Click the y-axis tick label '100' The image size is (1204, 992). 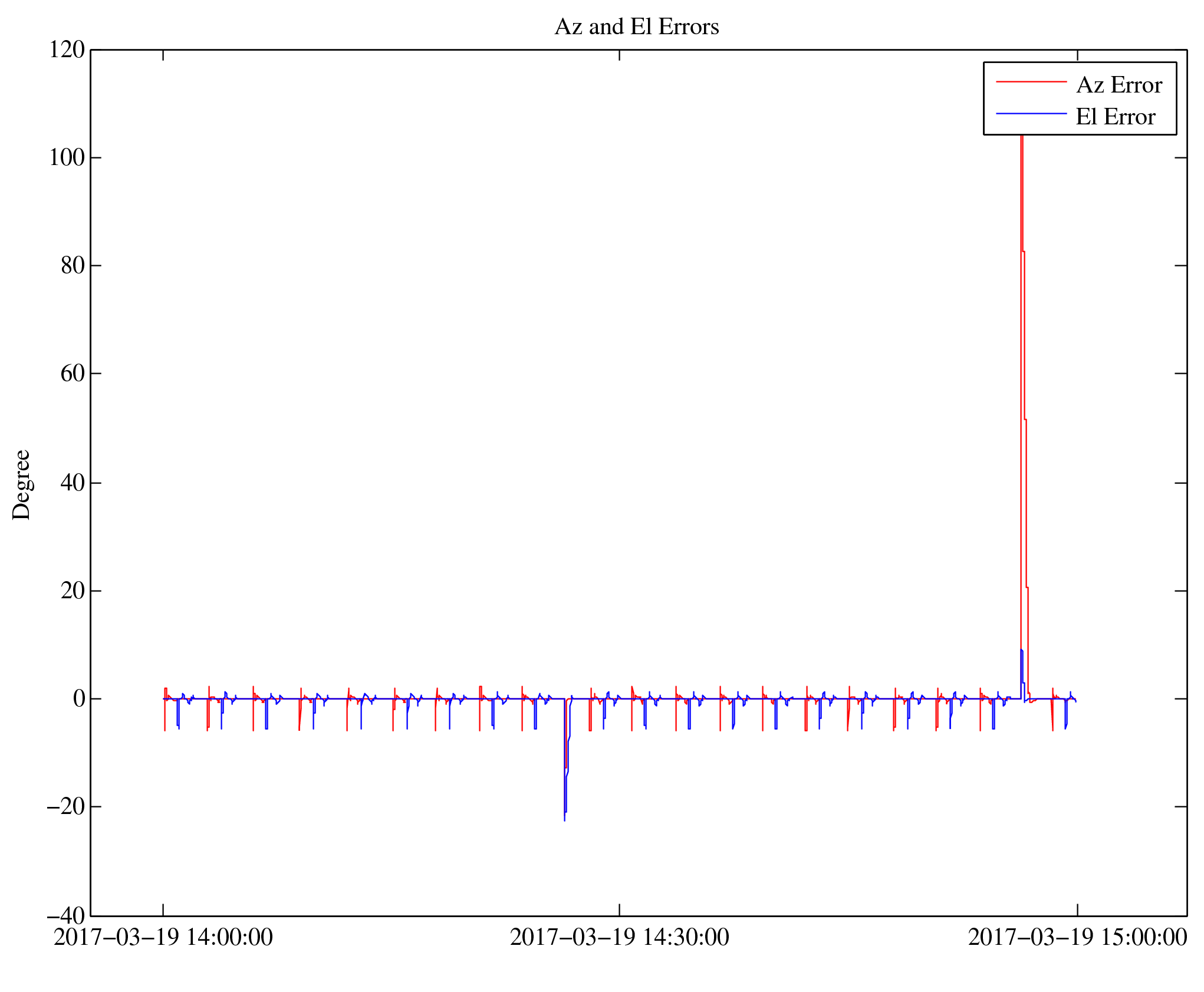click(67, 157)
